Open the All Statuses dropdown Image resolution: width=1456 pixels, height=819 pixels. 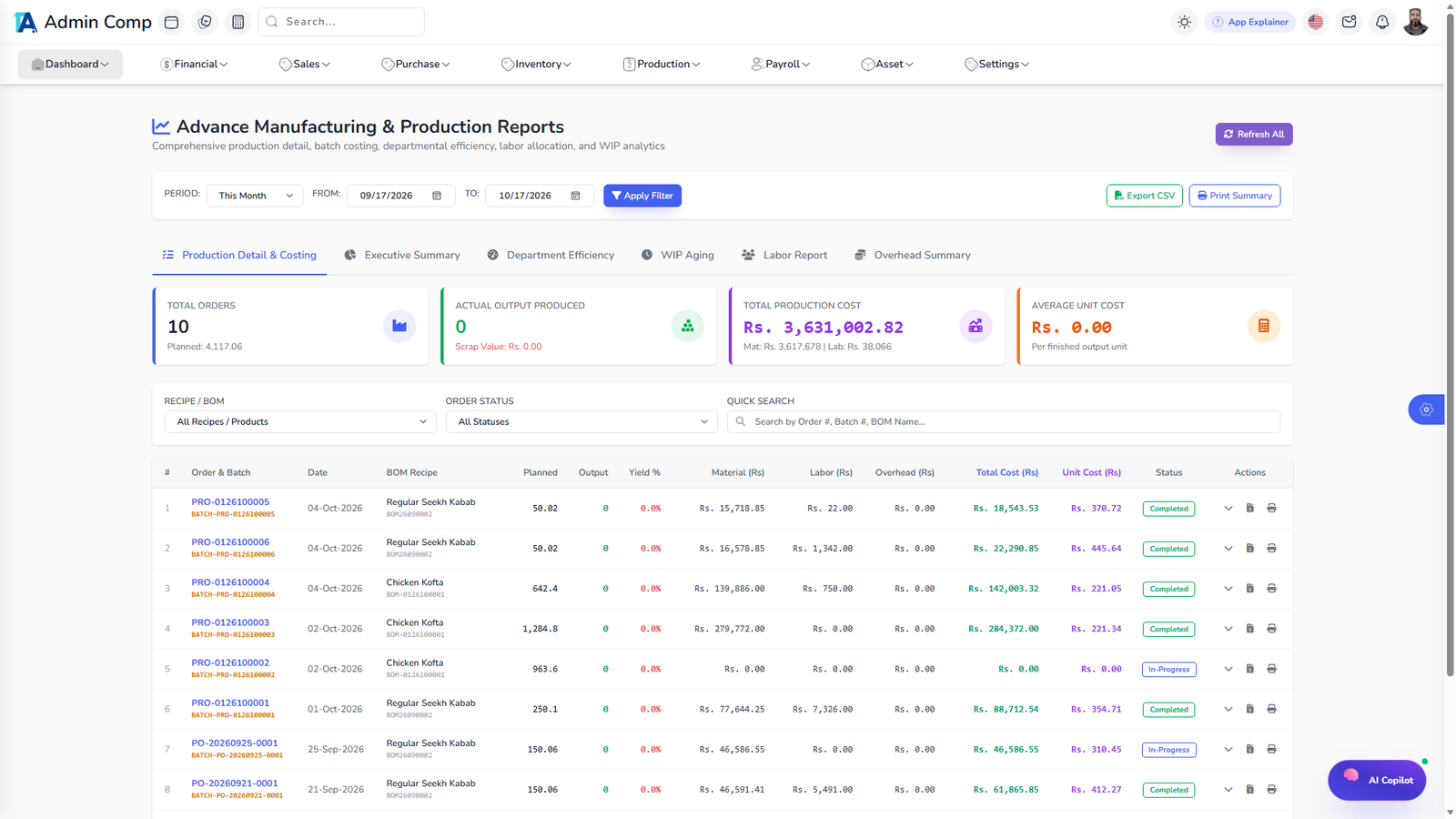[581, 421]
